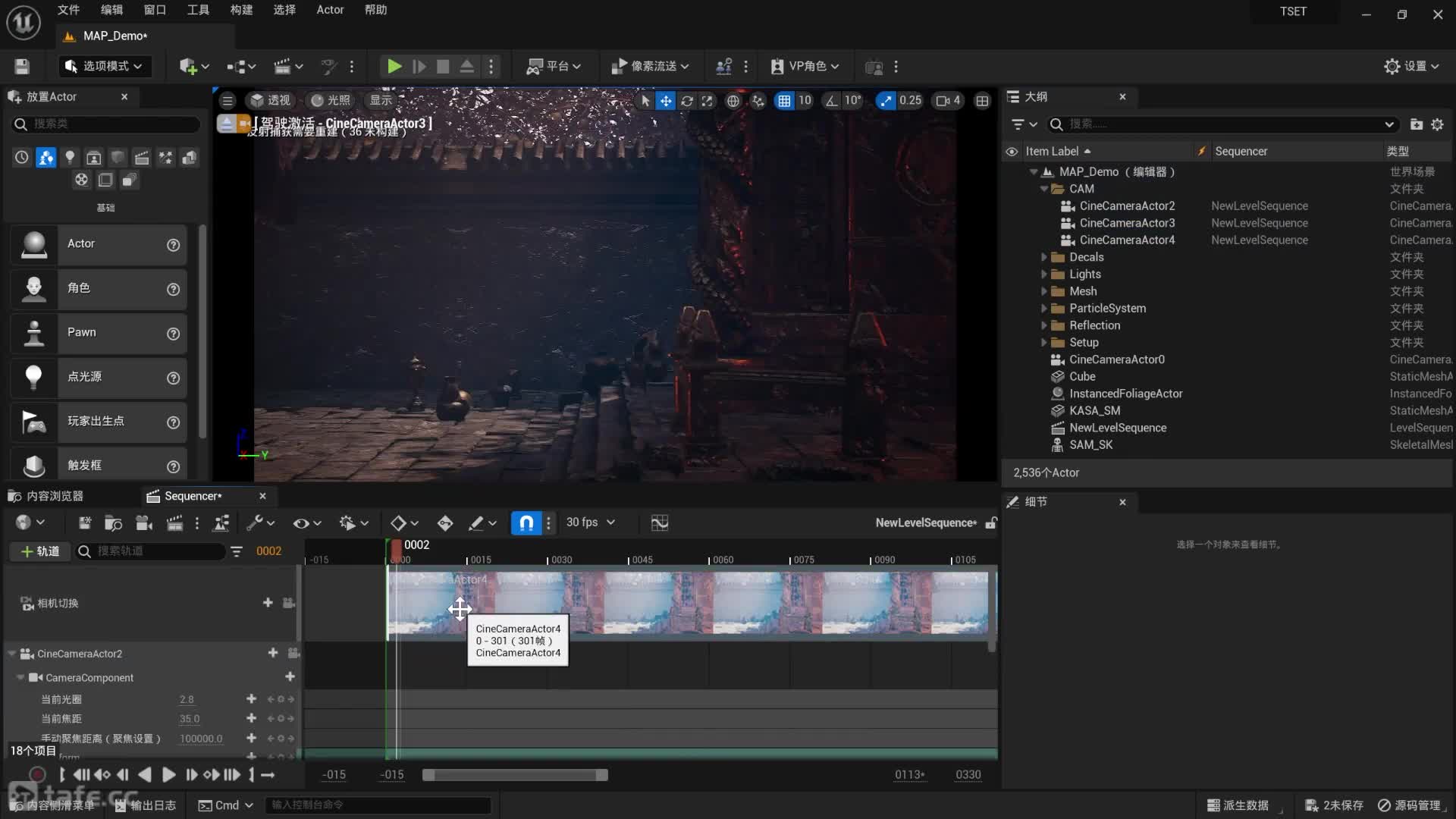Click the playhead marker at frame 0002
The image size is (1456, 819).
[397, 551]
